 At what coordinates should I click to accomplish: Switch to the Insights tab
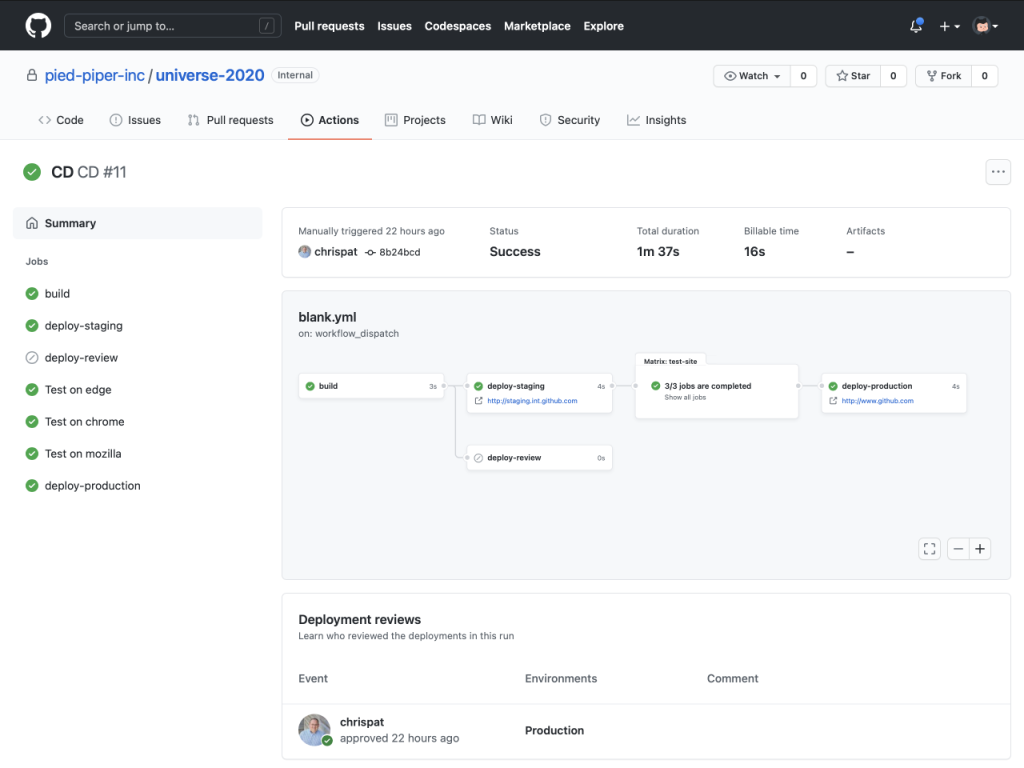pos(656,120)
